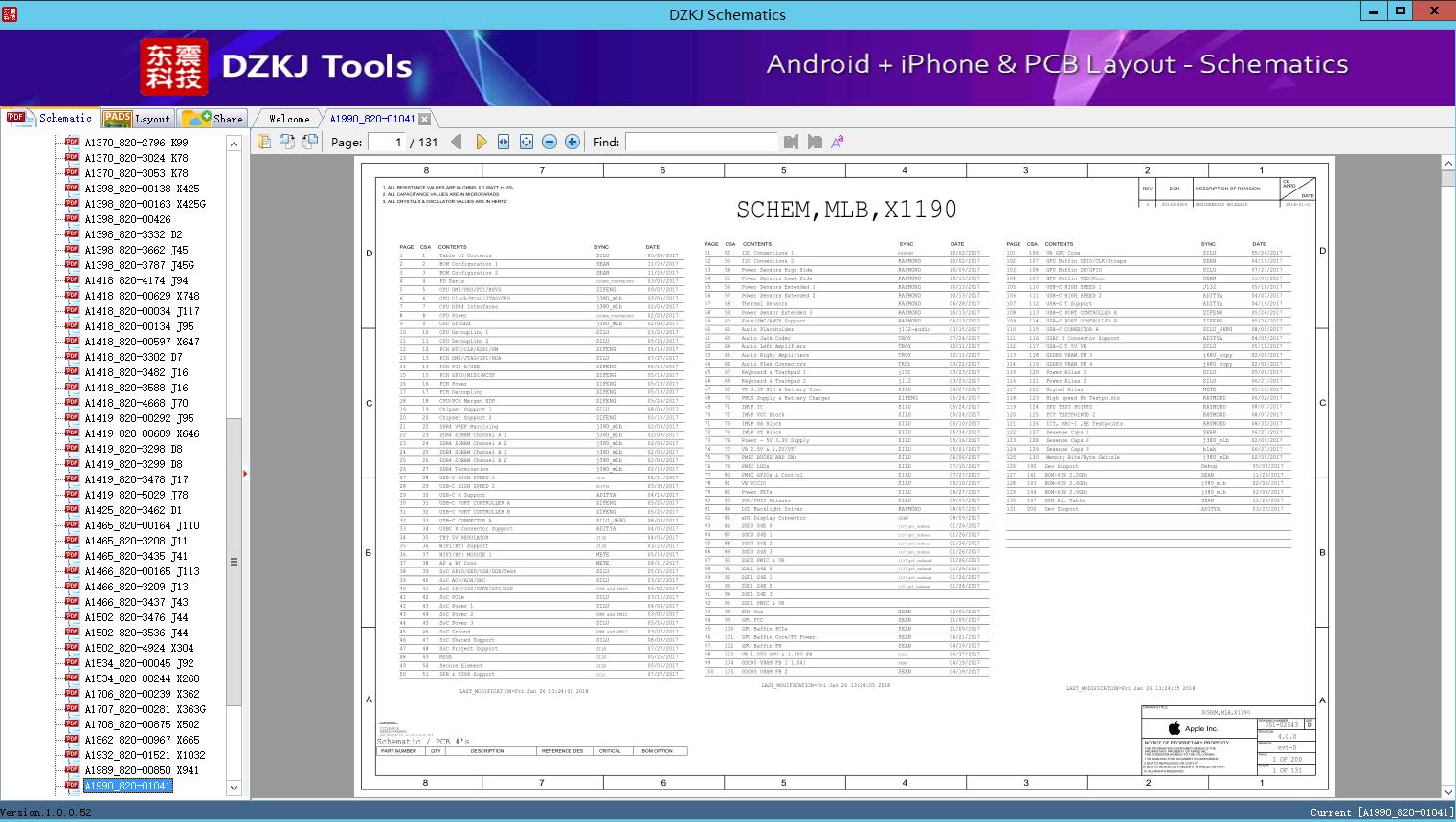Click the zoom in plus icon
This screenshot has height=822, width=1456.
(x=572, y=142)
